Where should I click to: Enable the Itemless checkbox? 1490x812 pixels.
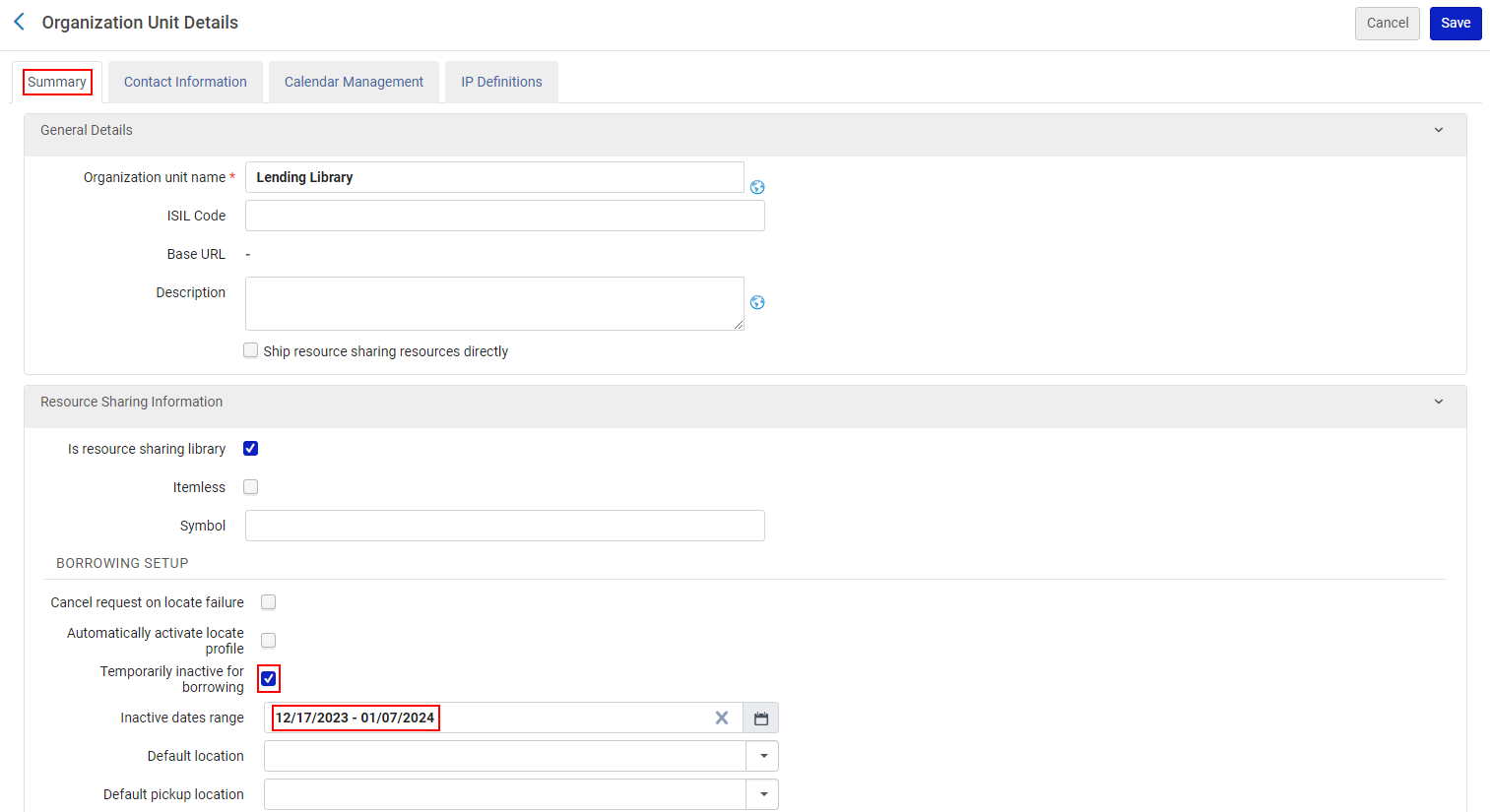[251, 487]
